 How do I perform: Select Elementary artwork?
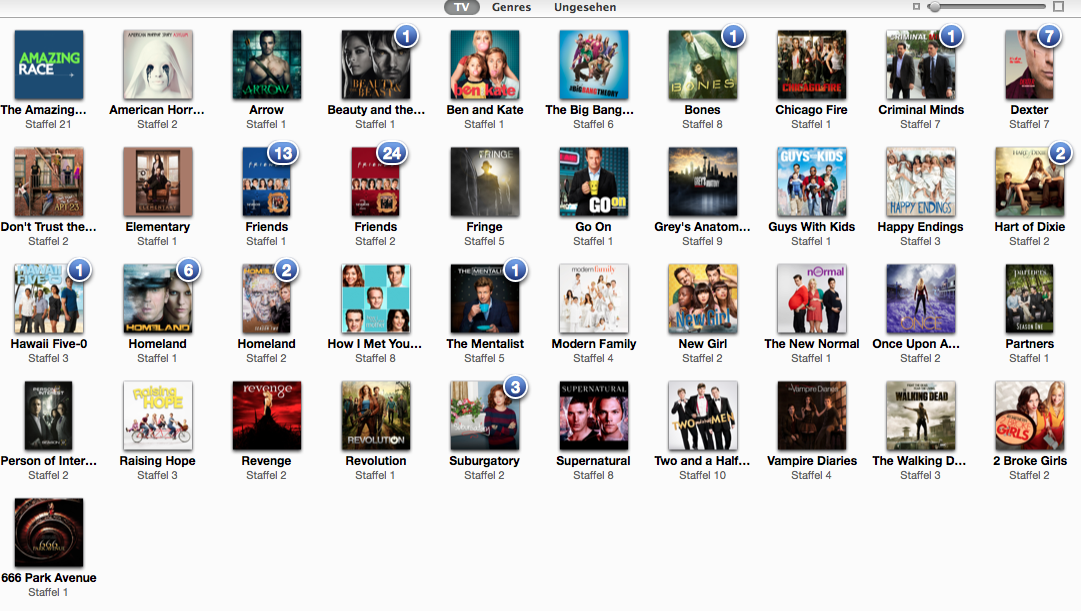[x=157, y=182]
